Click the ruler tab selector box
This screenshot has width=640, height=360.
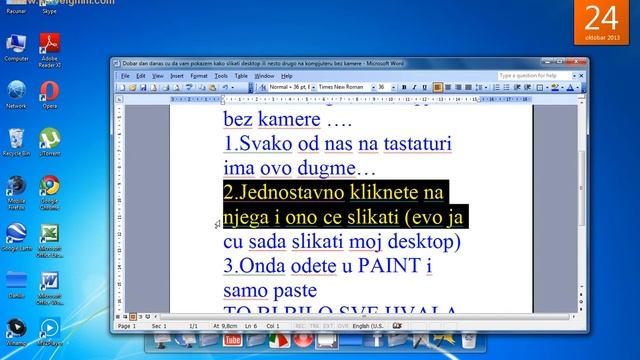[x=119, y=99]
